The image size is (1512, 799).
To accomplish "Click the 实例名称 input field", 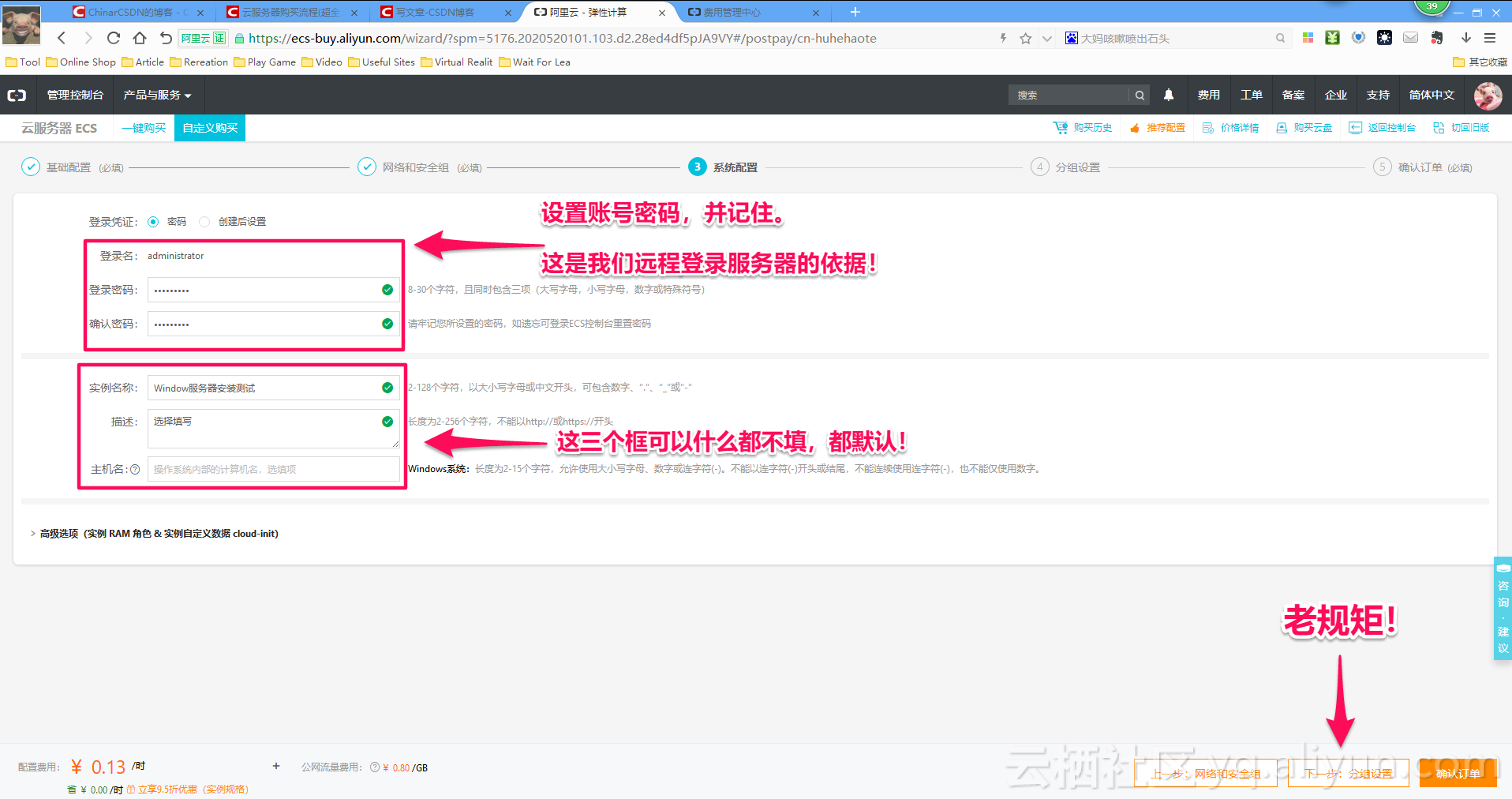I will pyautogui.click(x=273, y=388).
